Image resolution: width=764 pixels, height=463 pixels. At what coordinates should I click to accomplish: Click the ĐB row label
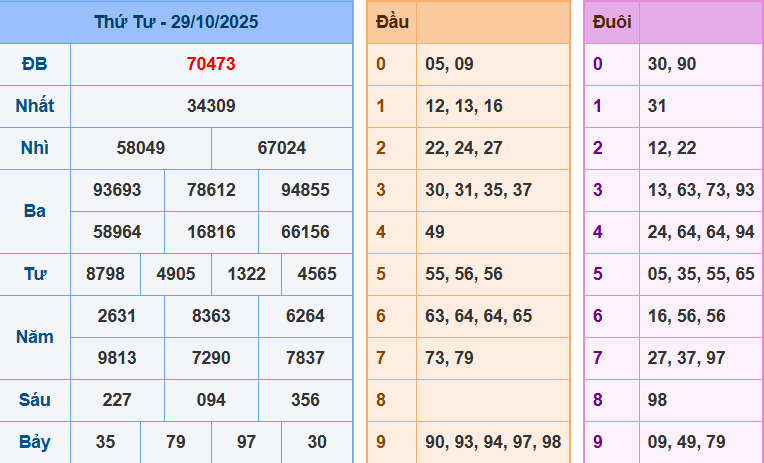click(35, 64)
